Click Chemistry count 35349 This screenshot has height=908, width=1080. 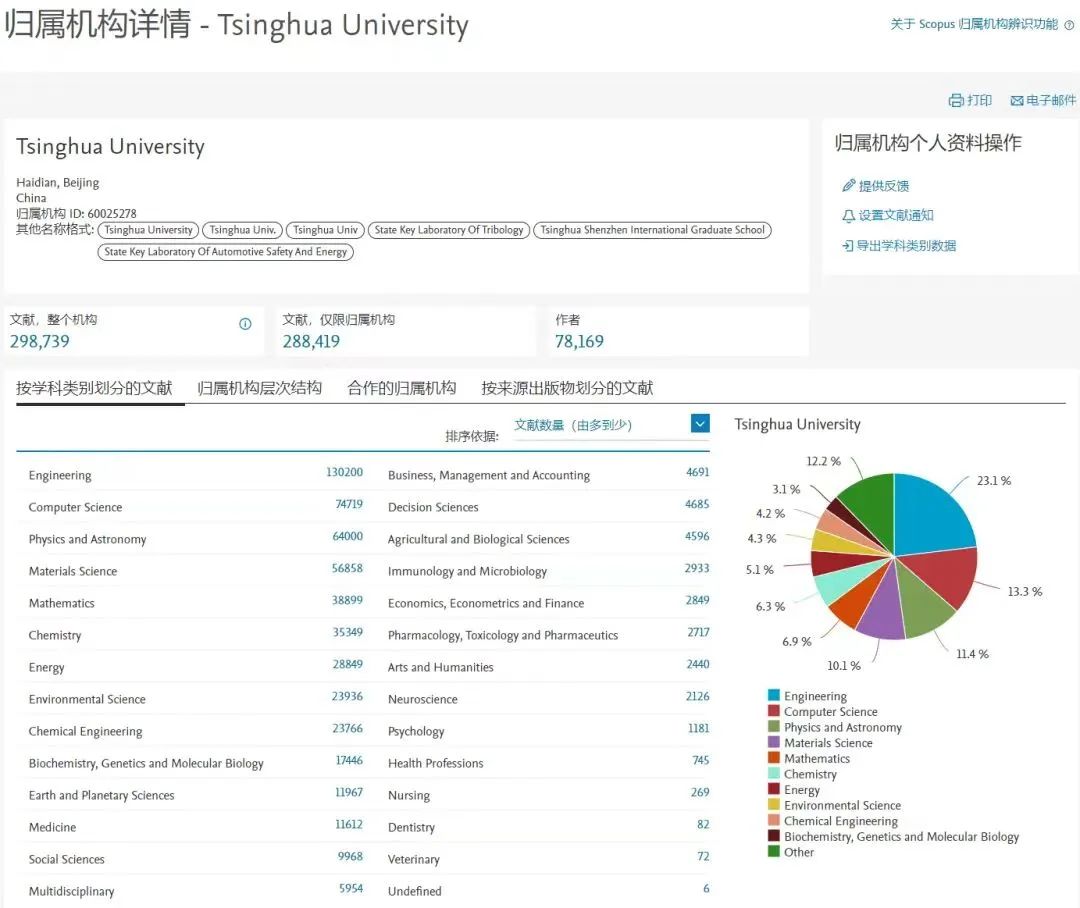(348, 632)
